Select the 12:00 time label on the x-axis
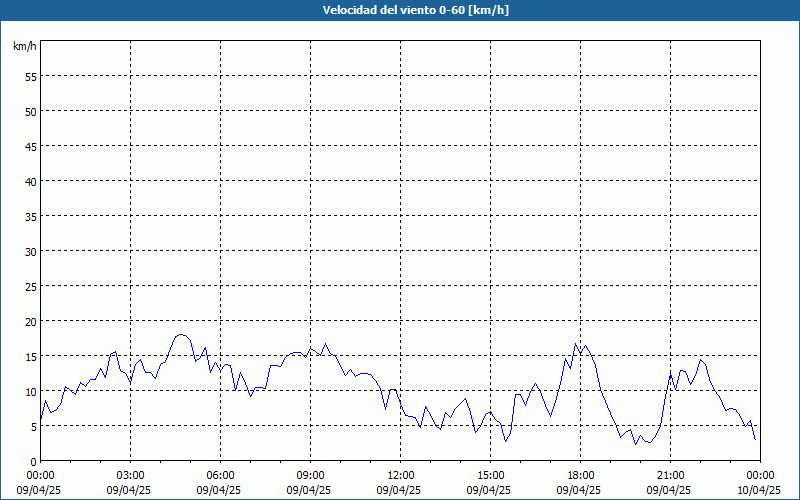The width and height of the screenshot is (800, 500). [401, 475]
